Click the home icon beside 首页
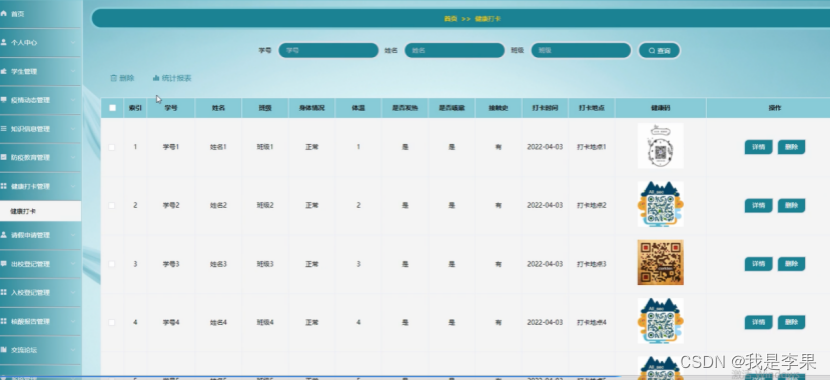Image resolution: width=832 pixels, height=380 pixels. point(4,14)
